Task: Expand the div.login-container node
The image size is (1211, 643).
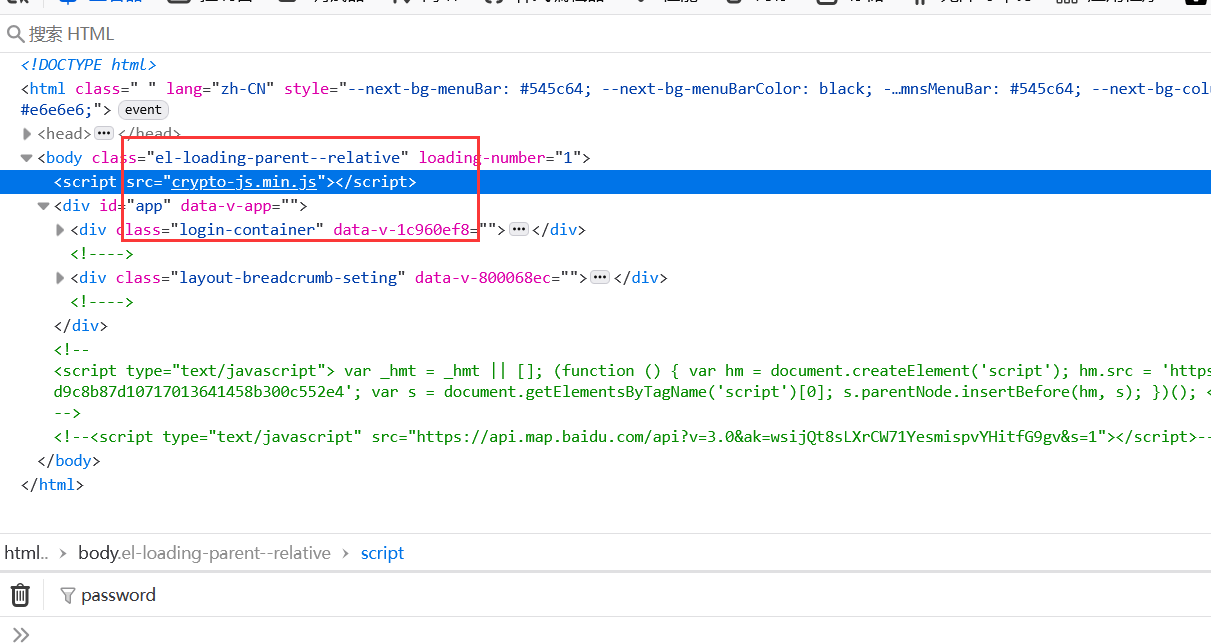Action: point(60,229)
